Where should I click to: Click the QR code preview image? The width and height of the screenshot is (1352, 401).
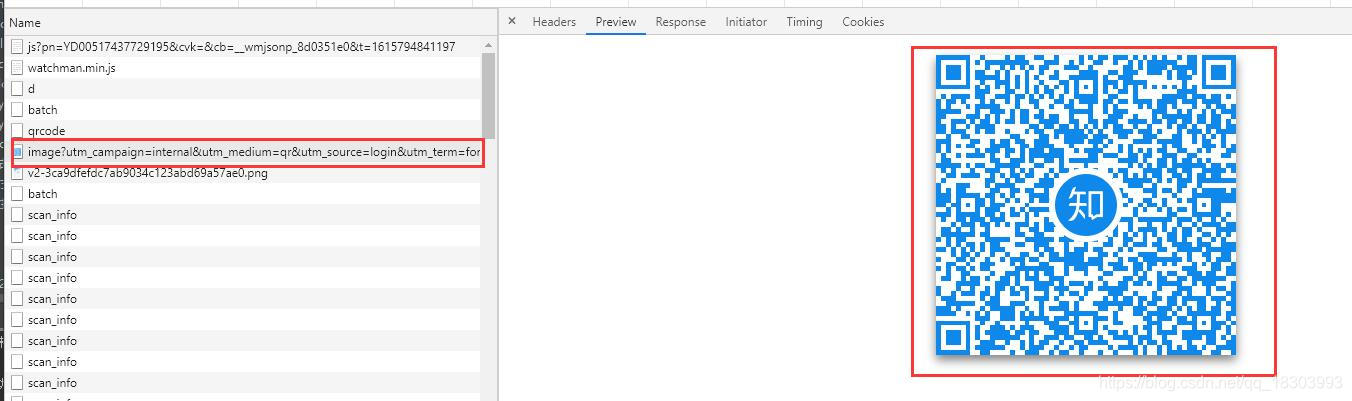[x=1085, y=205]
